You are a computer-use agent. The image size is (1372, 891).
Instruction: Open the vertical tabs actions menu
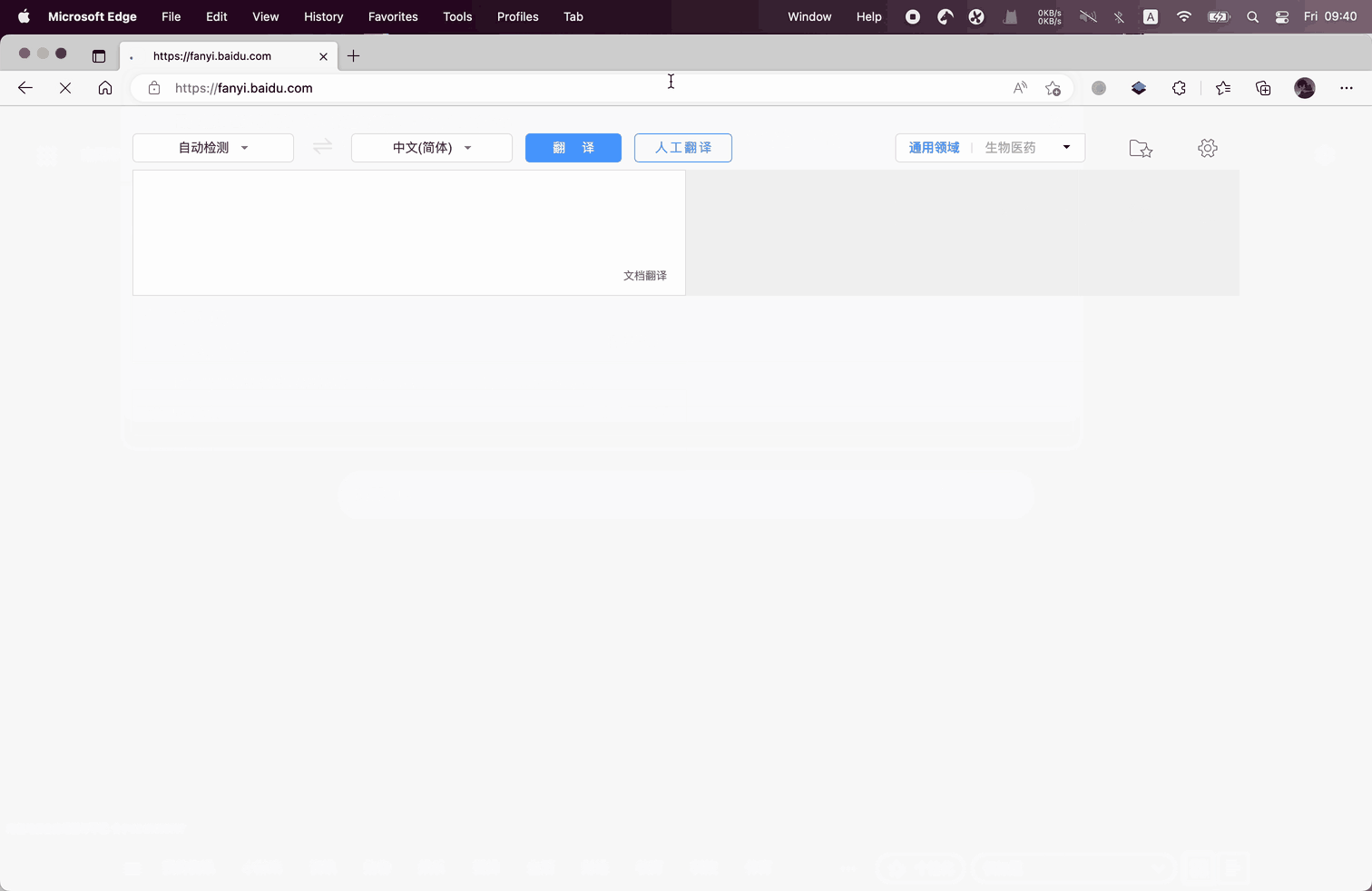(x=99, y=55)
